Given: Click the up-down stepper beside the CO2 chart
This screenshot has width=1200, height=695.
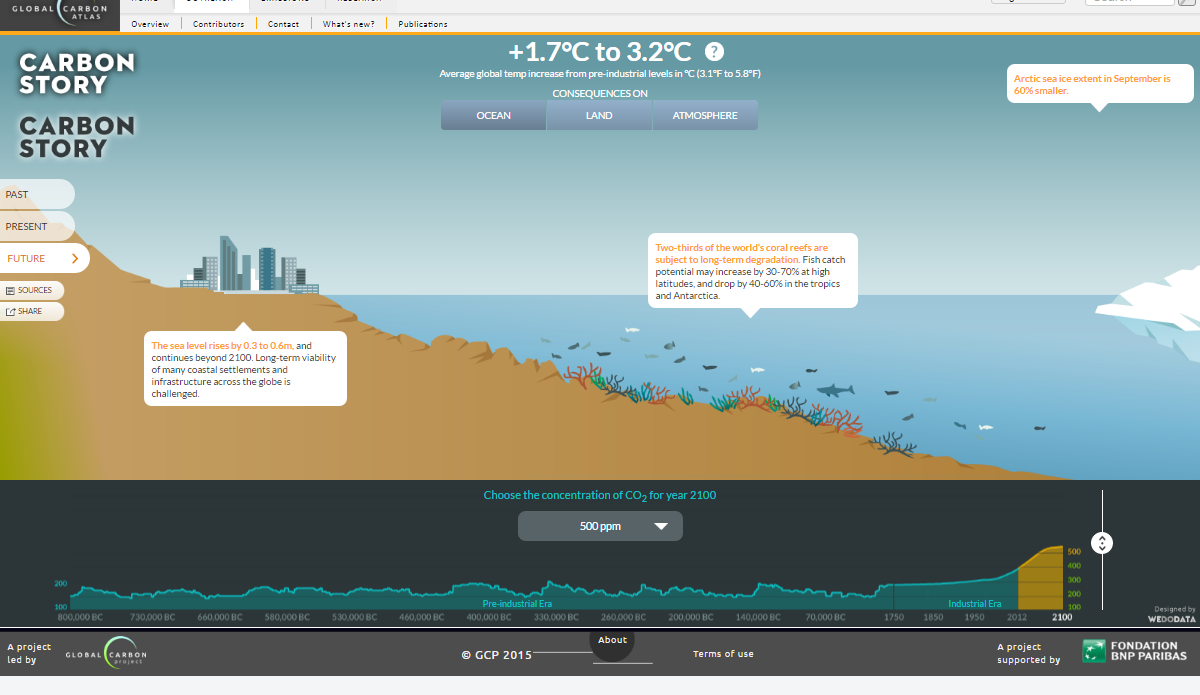Looking at the screenshot, I should 1102,542.
